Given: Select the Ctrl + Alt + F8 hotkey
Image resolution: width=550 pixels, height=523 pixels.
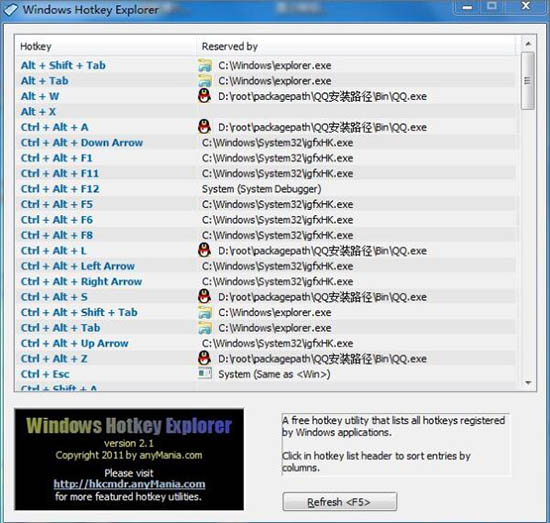Looking at the screenshot, I should 57,235.
